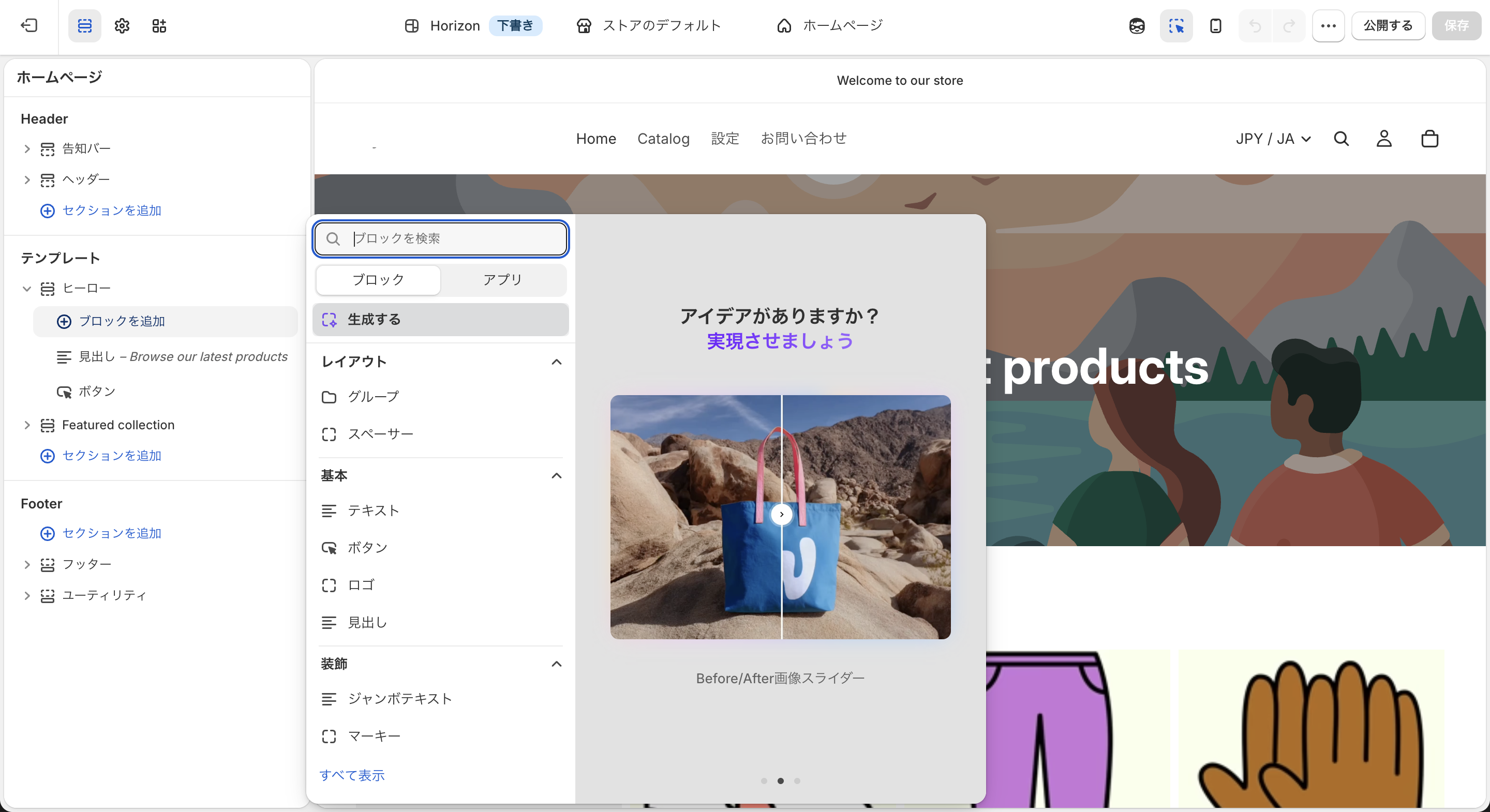Open the JPY / JA locale selector

(1273, 139)
